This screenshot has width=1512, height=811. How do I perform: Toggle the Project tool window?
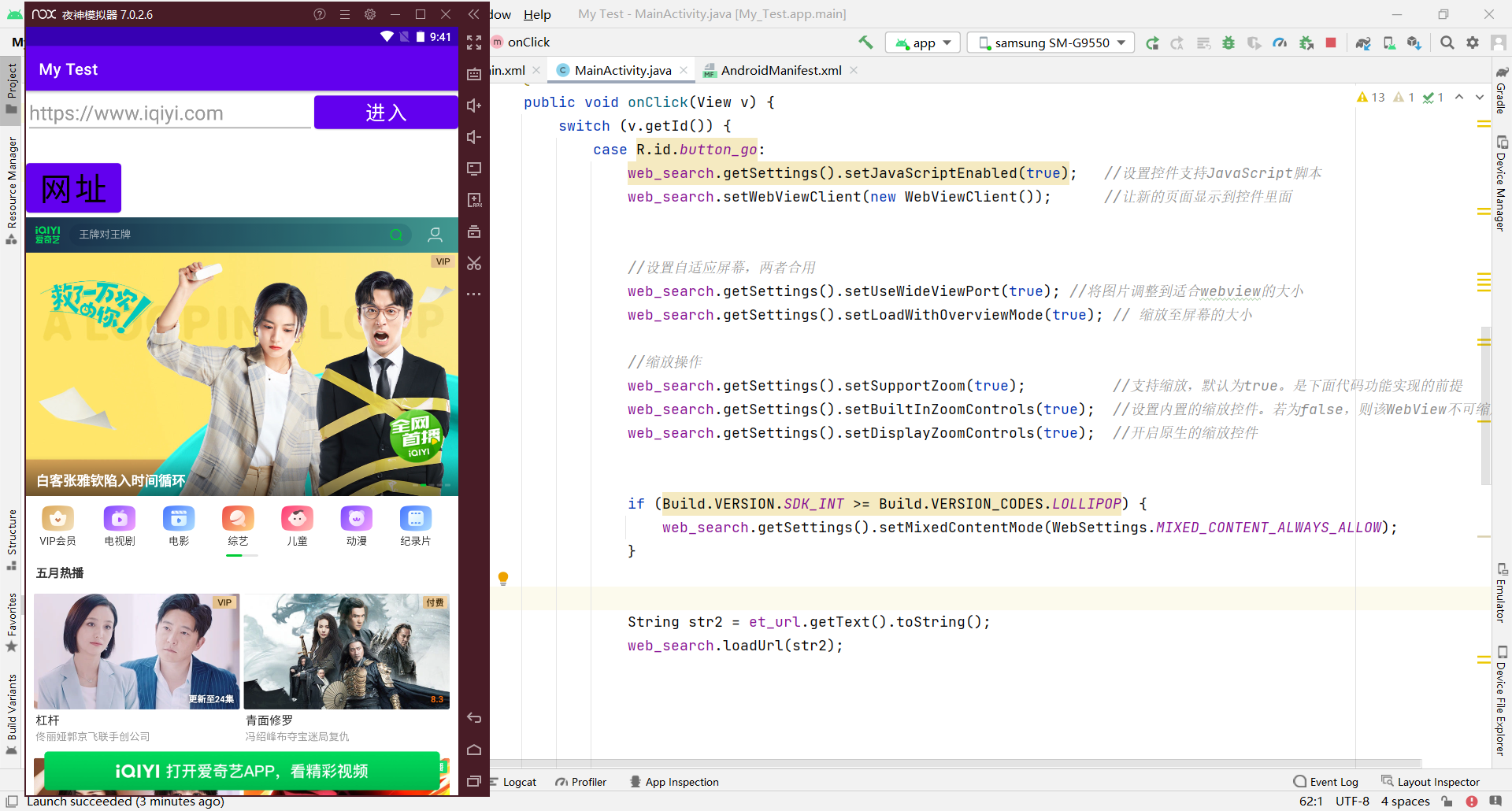click(x=12, y=87)
